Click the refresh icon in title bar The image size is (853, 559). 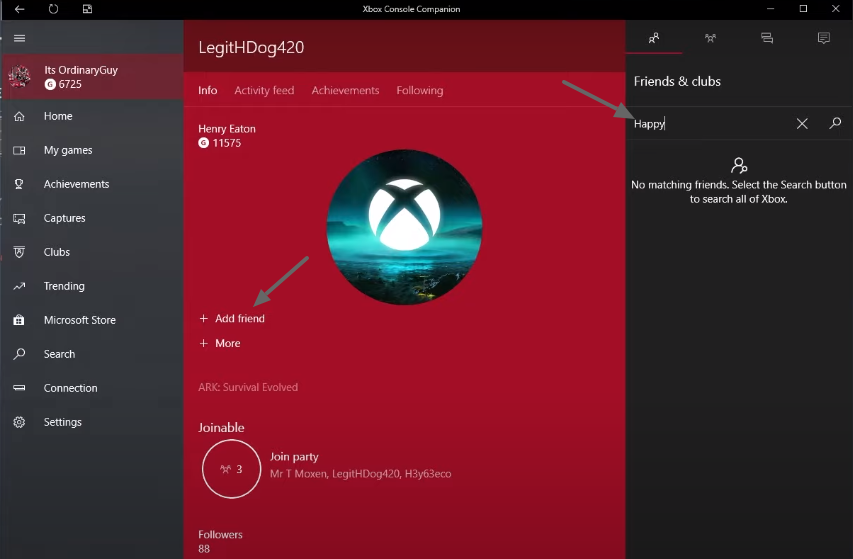[53, 9]
